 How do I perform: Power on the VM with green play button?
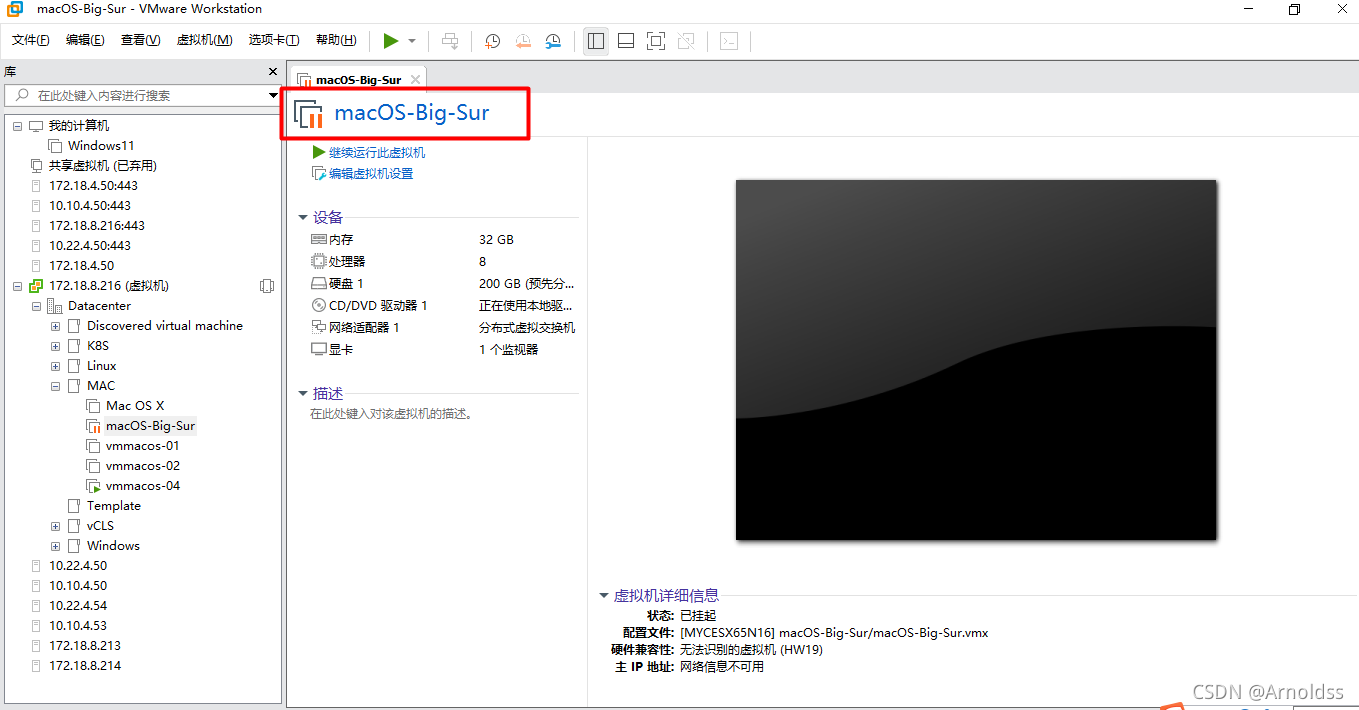click(391, 41)
